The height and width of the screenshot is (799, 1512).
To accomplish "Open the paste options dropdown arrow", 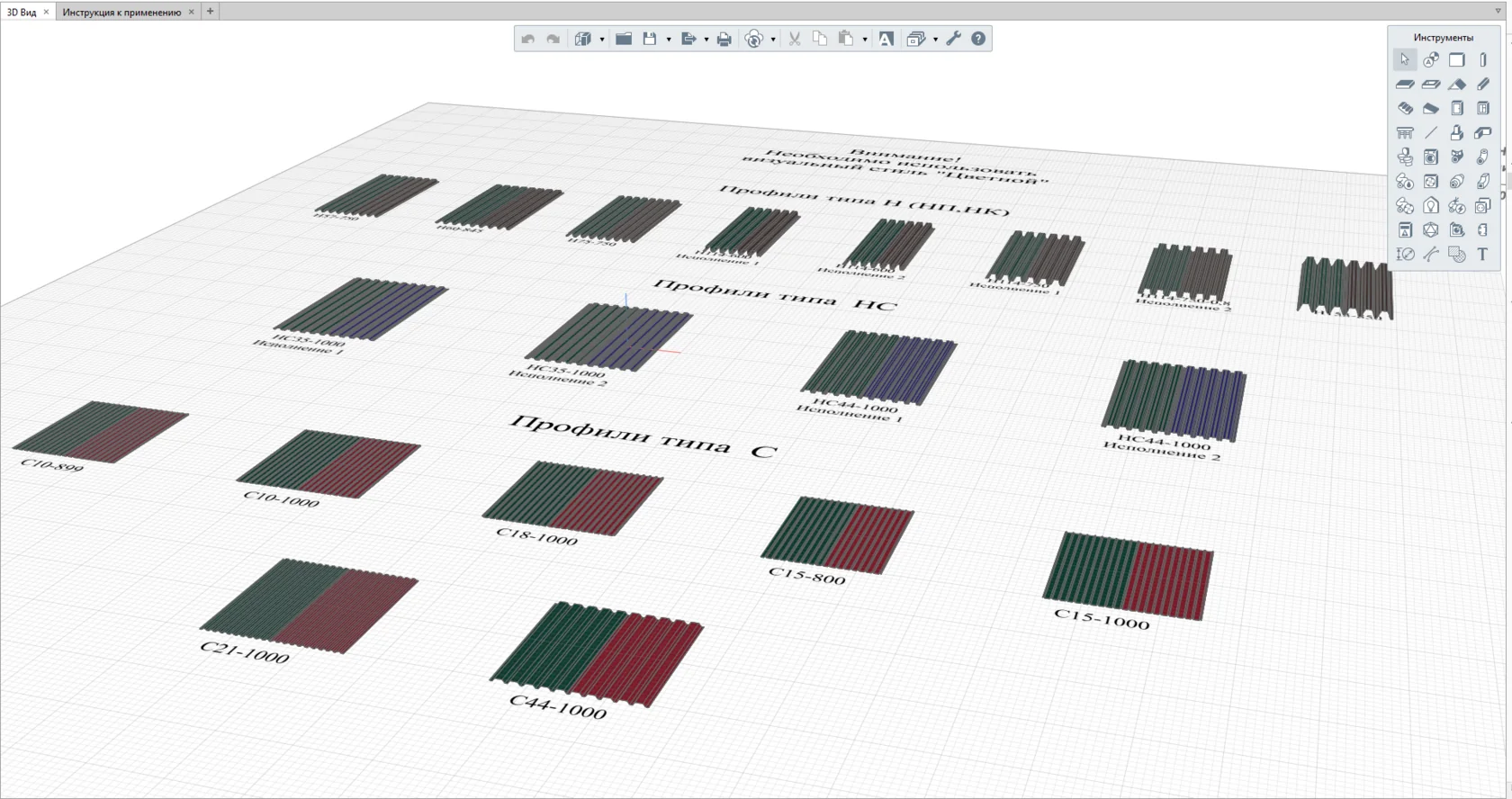I will pyautogui.click(x=865, y=40).
